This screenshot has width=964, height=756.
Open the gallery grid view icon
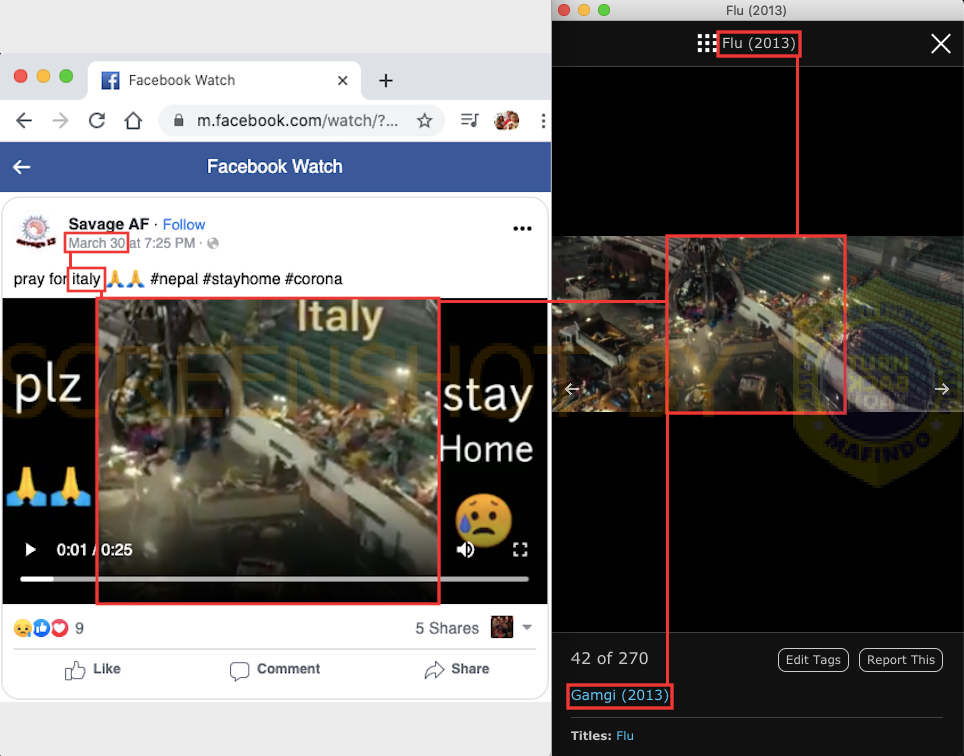pos(707,43)
